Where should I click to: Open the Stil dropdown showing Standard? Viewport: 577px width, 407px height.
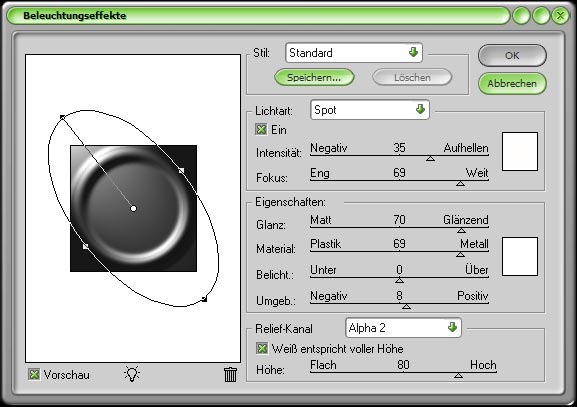[354, 53]
